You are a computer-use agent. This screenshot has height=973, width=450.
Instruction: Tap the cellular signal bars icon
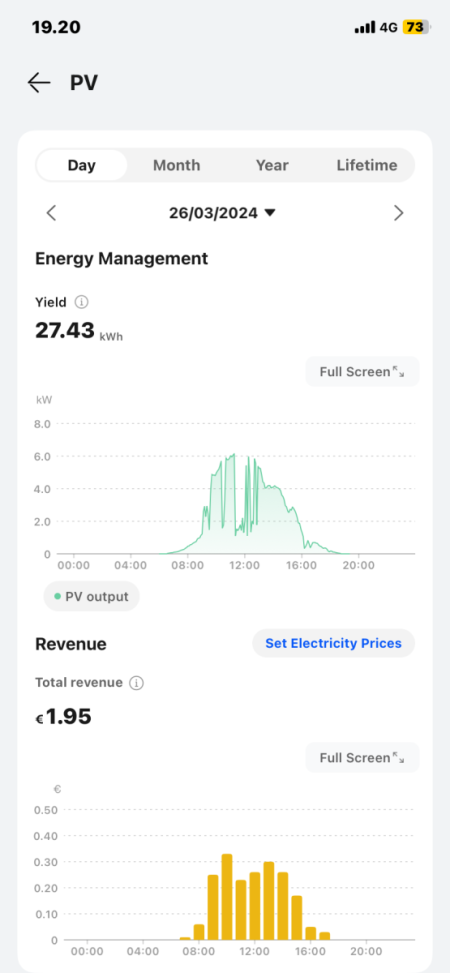coord(365,27)
